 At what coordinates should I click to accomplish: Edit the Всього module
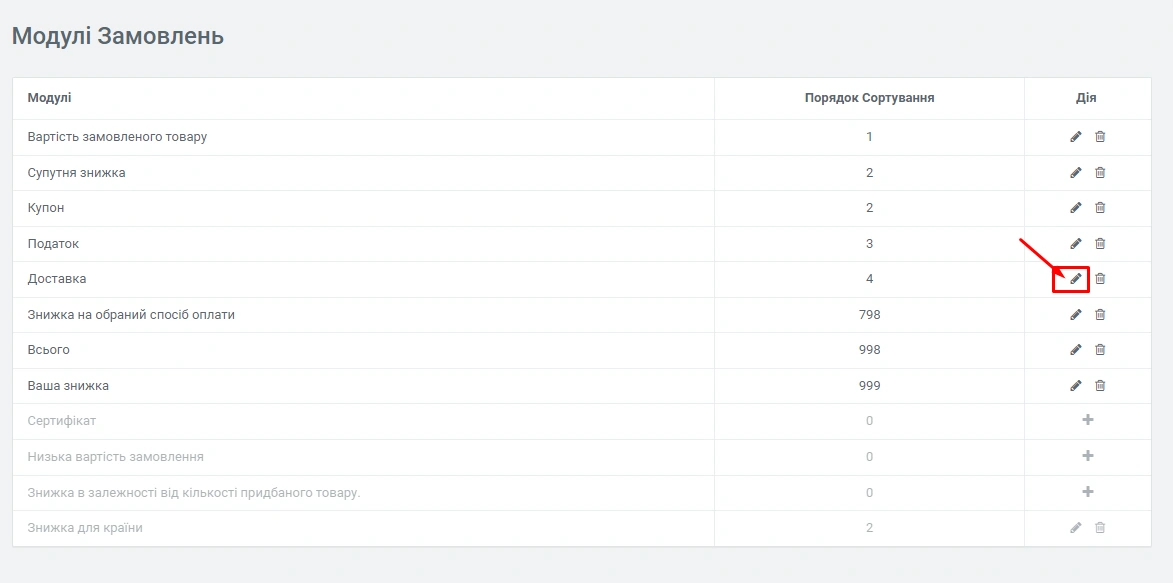pyautogui.click(x=1076, y=350)
